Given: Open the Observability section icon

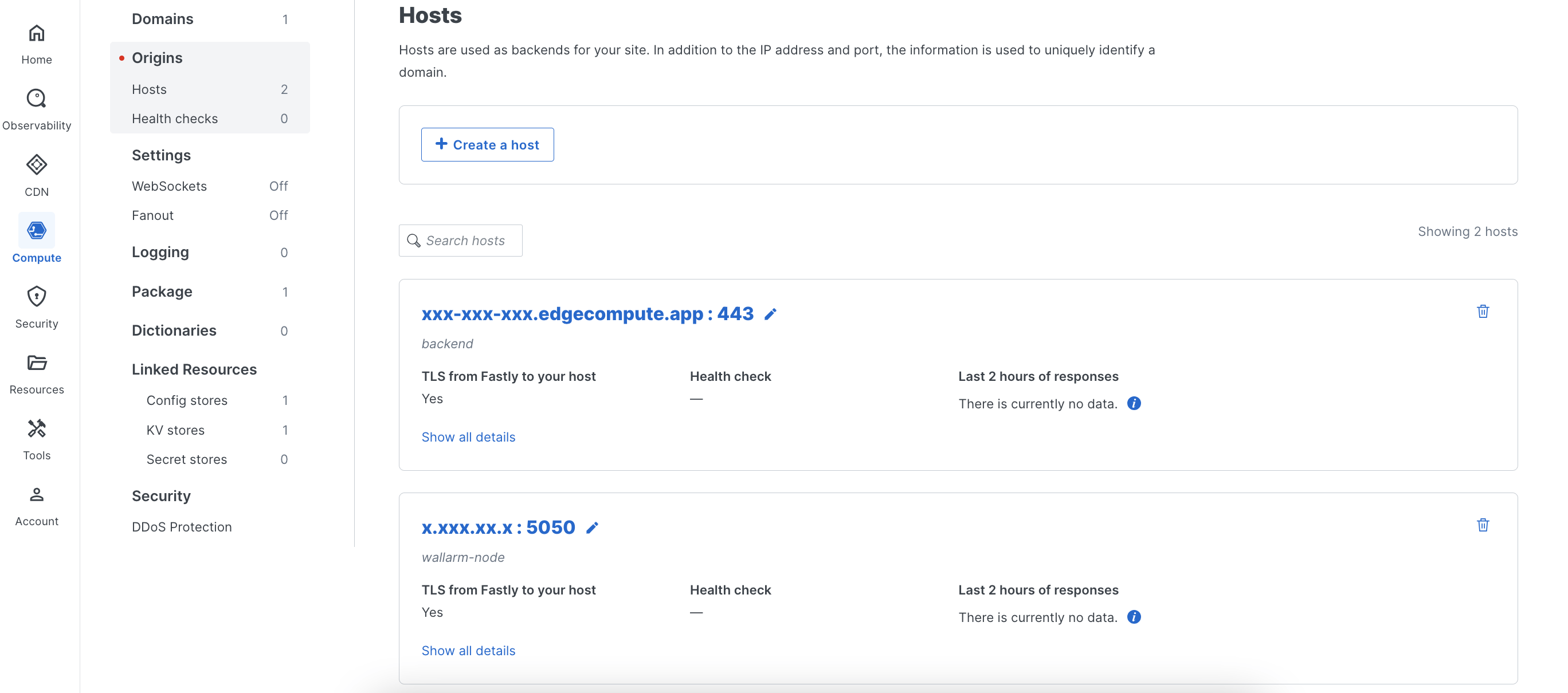Looking at the screenshot, I should click(37, 99).
